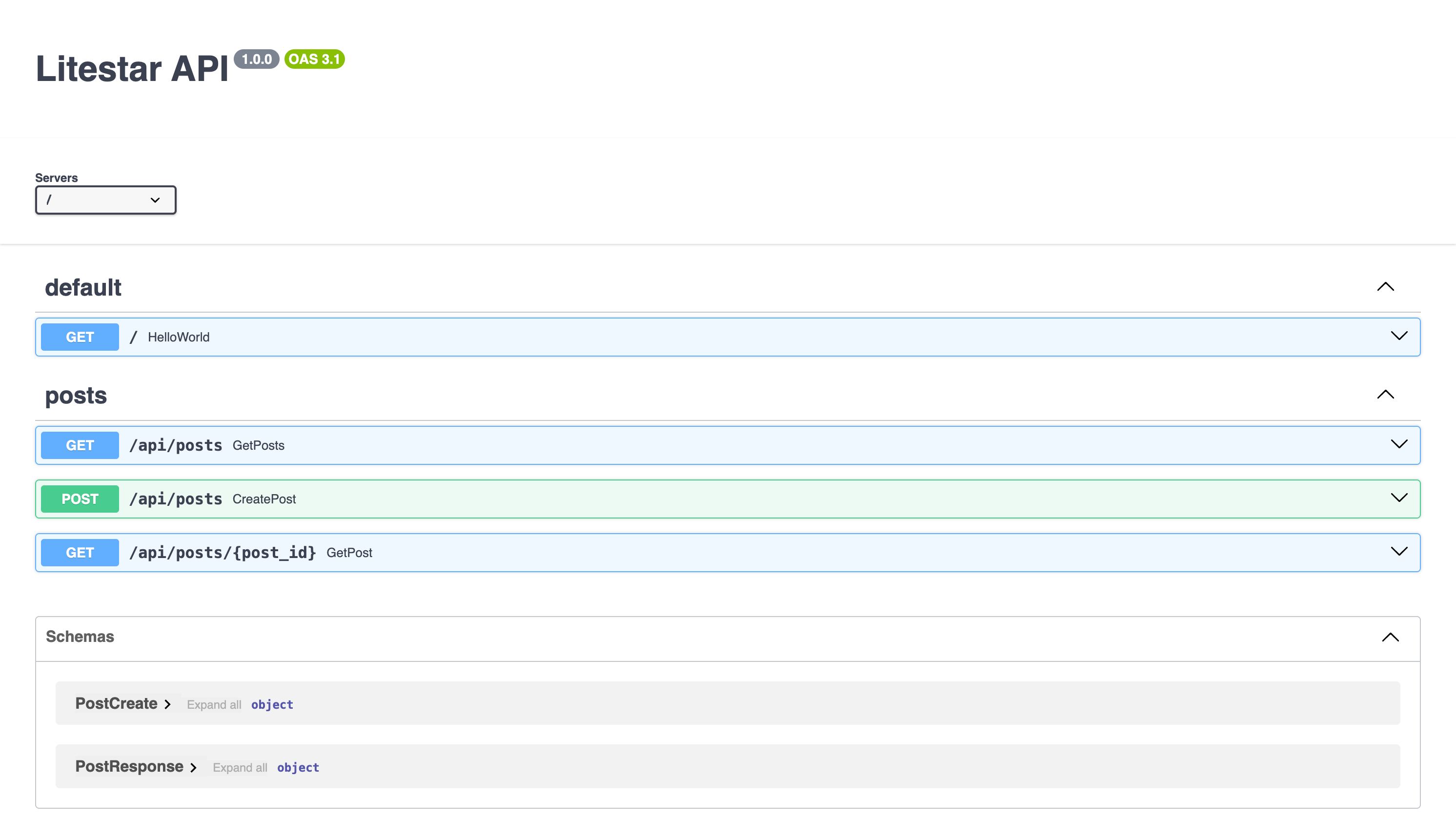Click Expand all next to PostResponse

[240, 768]
